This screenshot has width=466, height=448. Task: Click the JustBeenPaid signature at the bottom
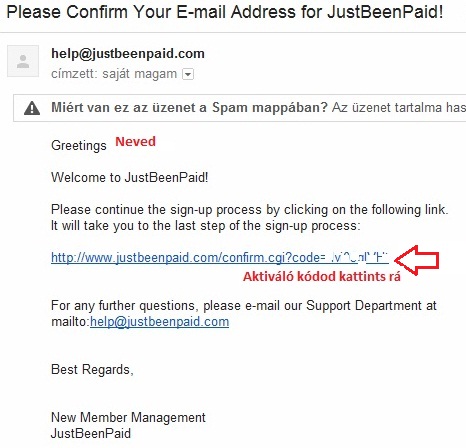click(91, 433)
